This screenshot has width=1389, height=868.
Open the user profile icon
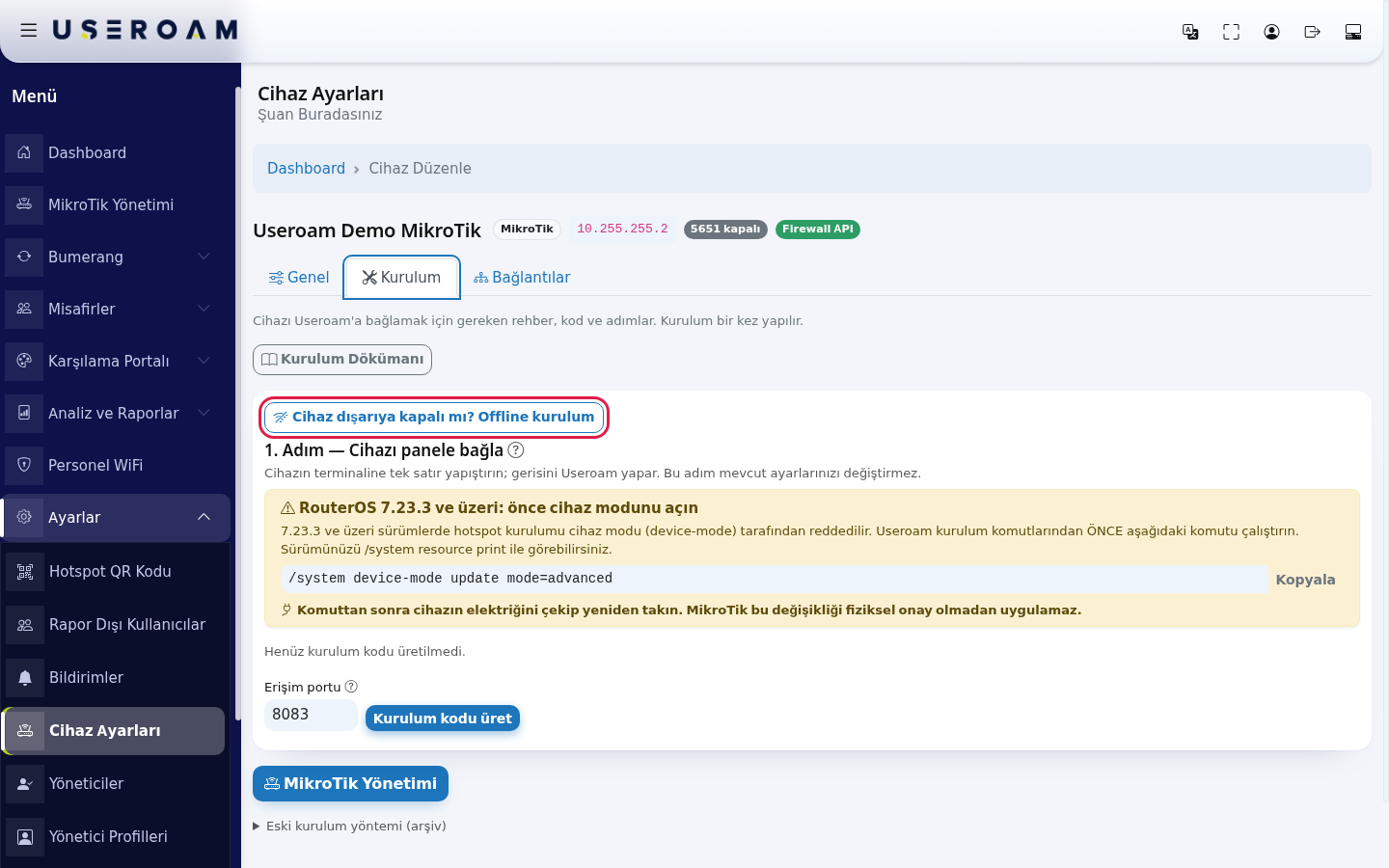point(1271,32)
